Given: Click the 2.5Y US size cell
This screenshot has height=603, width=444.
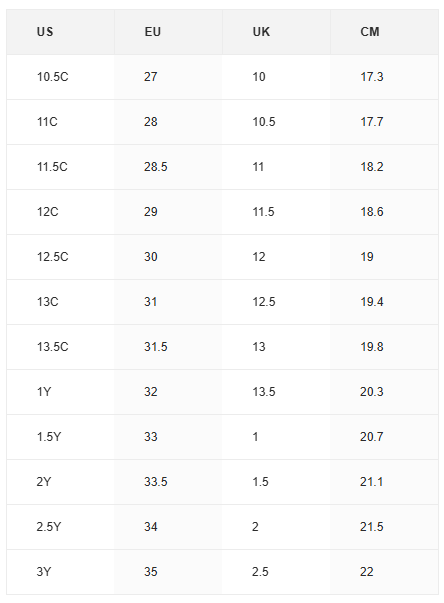Looking at the screenshot, I should point(60,527).
